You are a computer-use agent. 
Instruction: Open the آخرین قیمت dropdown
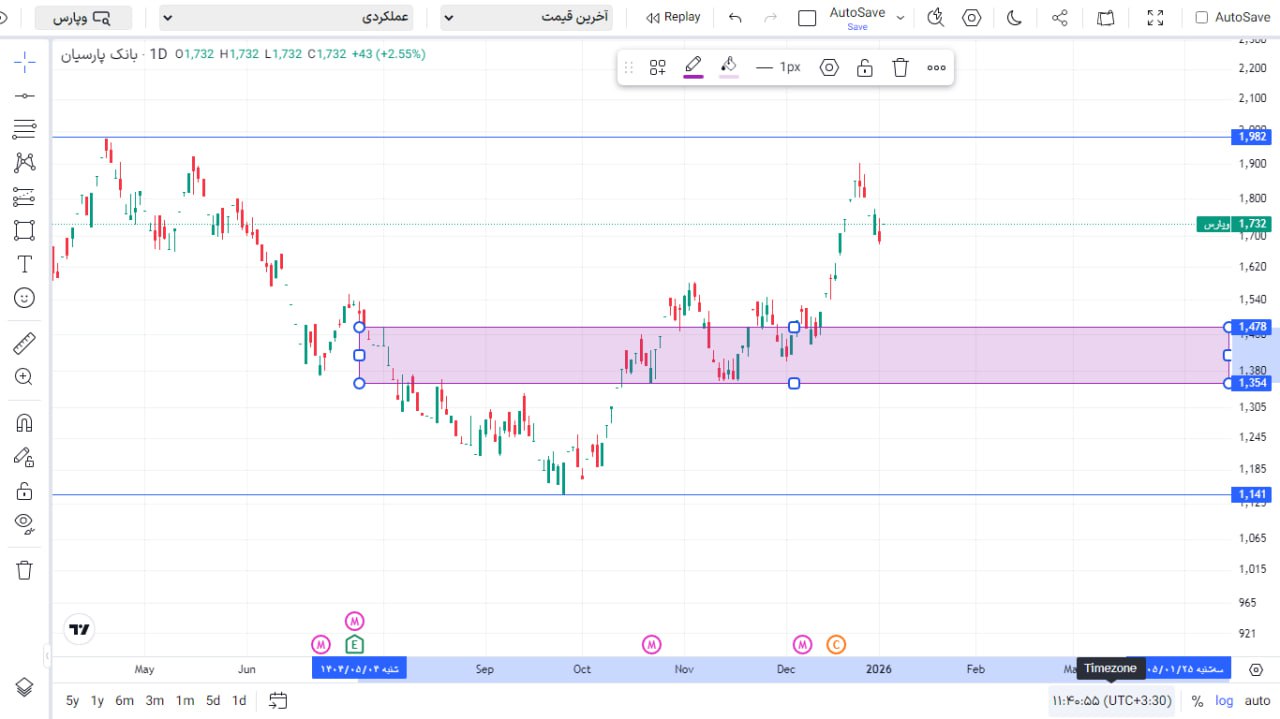pyautogui.click(x=526, y=17)
